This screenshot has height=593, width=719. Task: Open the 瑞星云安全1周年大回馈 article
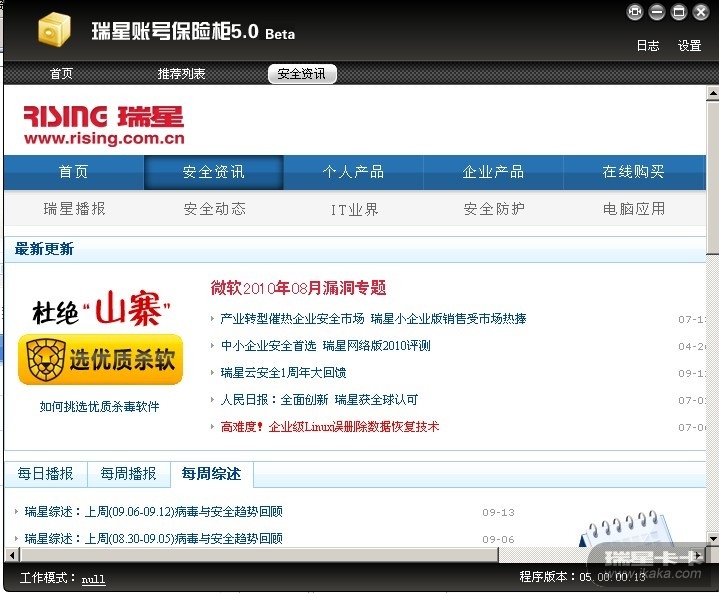point(283,373)
